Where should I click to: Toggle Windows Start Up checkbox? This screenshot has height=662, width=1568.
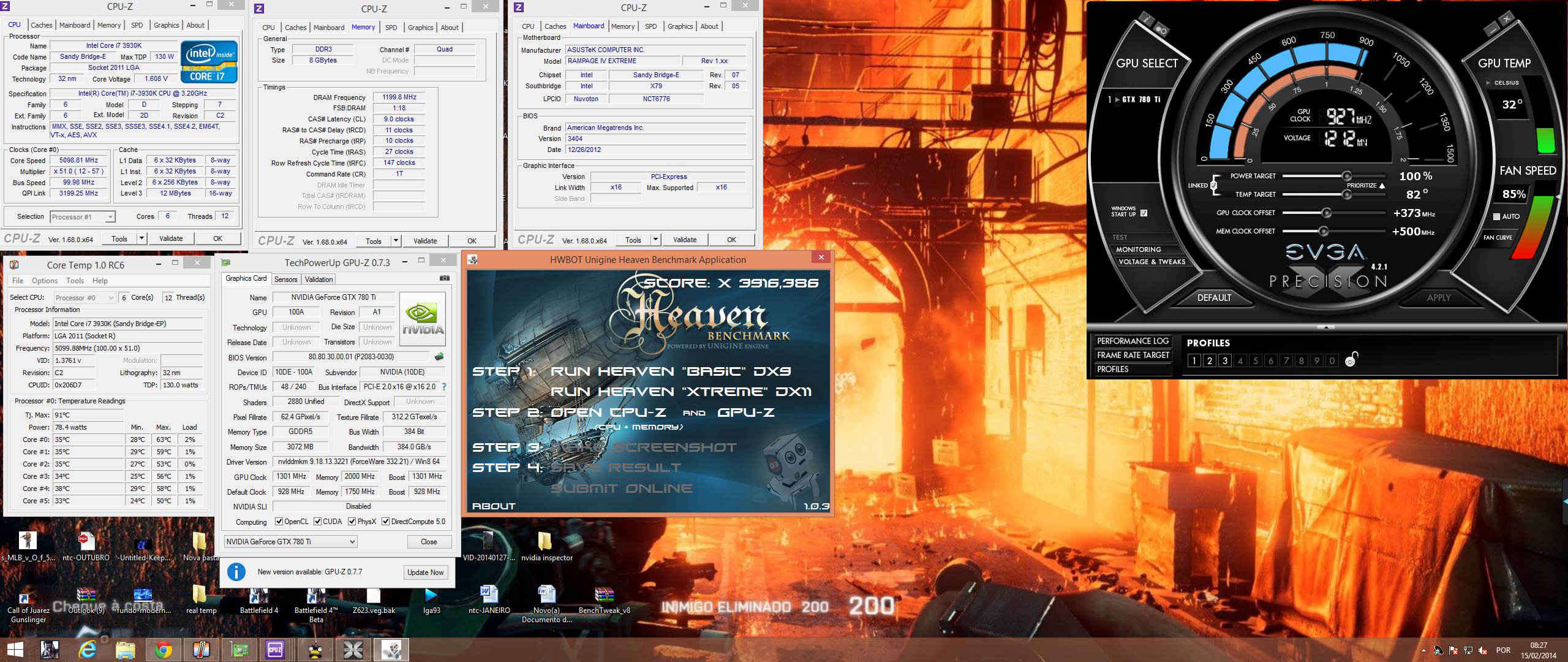coord(1144,213)
